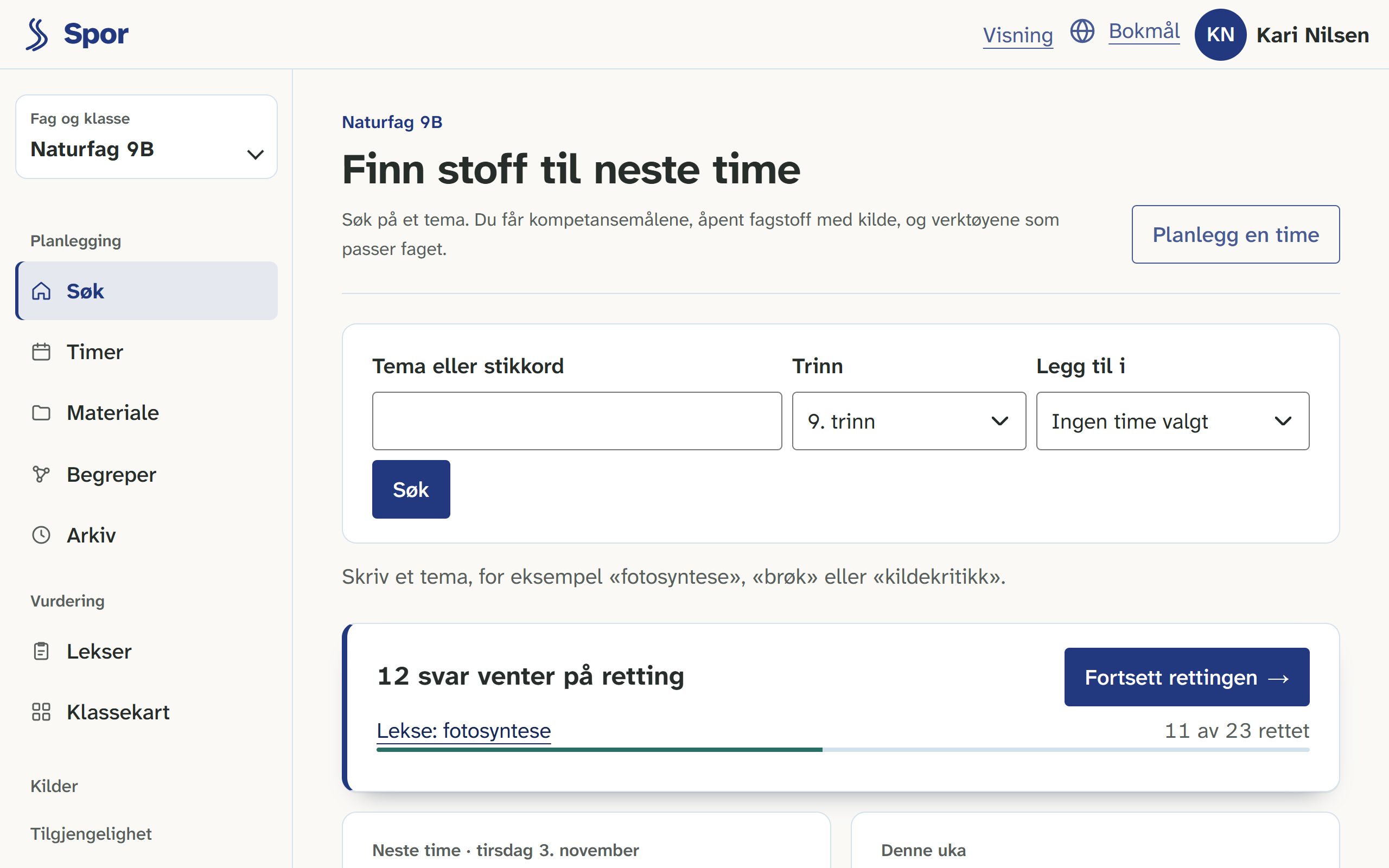Switch language via Bokmål link

pos(1144,31)
